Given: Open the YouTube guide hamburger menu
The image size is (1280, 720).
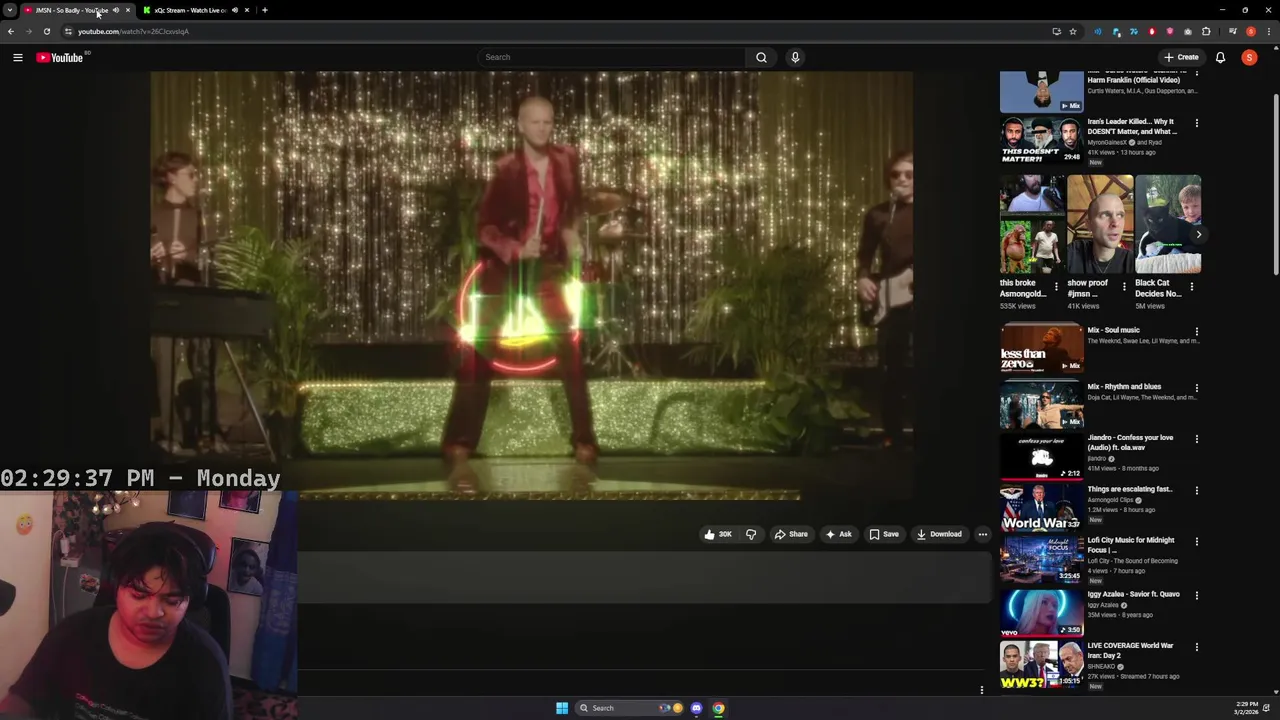Looking at the screenshot, I should click(17, 57).
